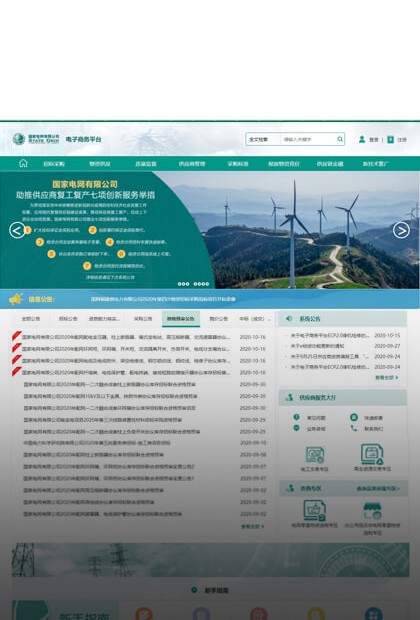Open the 10kV及以下金具 announcement

click(x=110, y=396)
